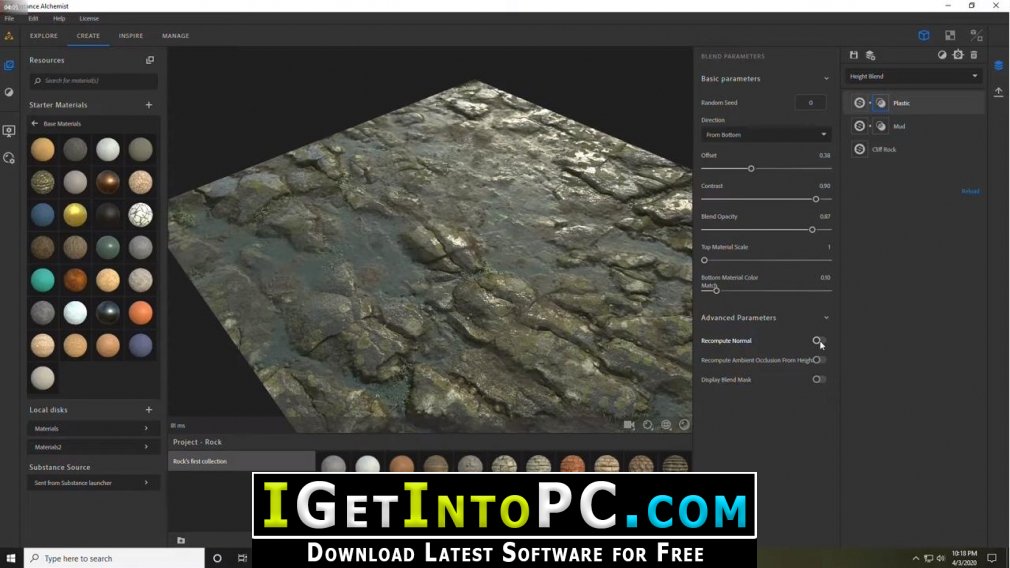Open the Direction dropdown set to From Bottom

coord(766,135)
